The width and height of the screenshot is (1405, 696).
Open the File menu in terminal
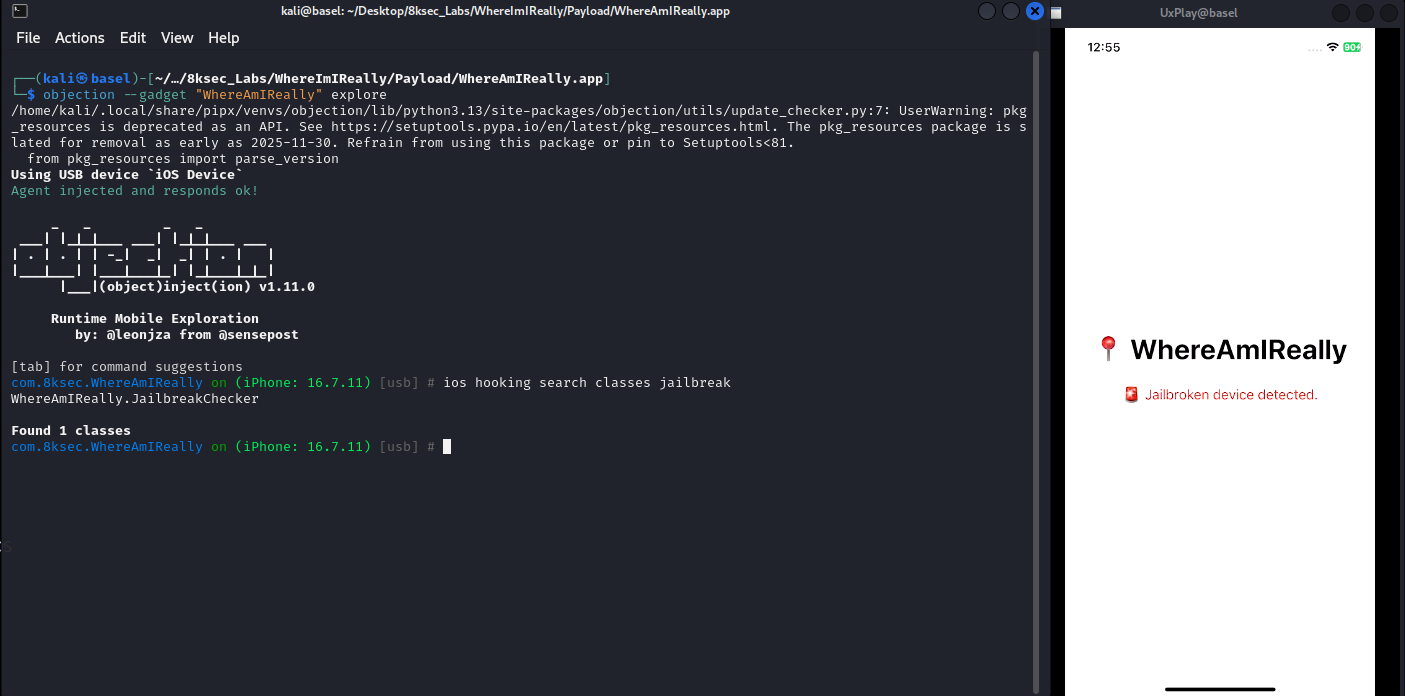click(x=28, y=38)
